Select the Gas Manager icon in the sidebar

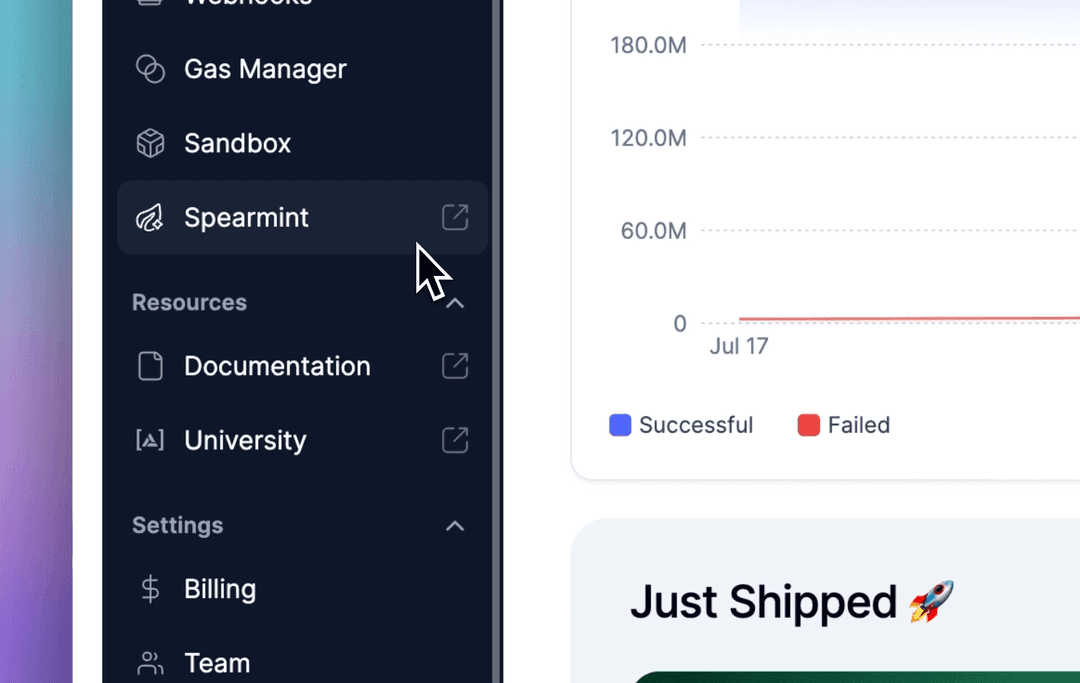tap(150, 69)
